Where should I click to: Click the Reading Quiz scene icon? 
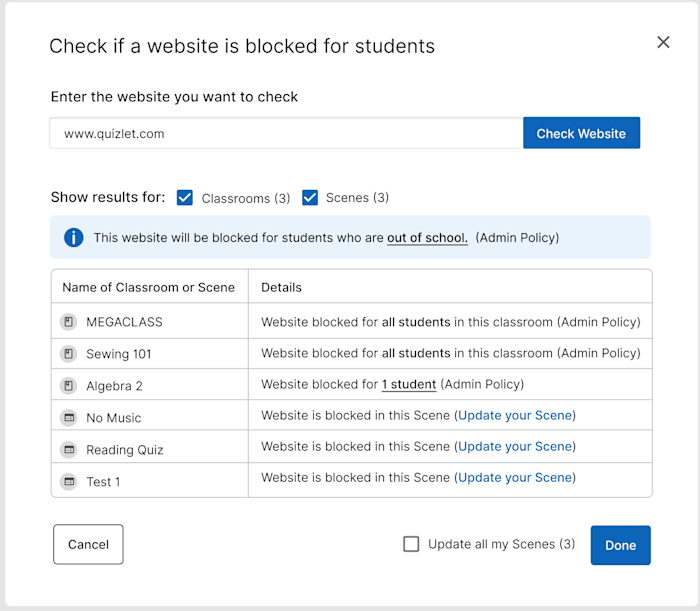pyautogui.click(x=69, y=449)
